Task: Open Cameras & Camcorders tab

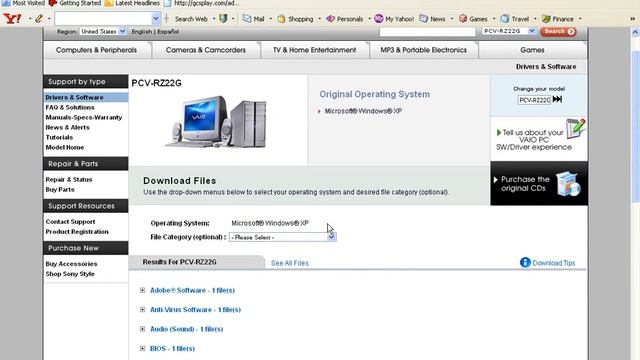Action: (206, 50)
